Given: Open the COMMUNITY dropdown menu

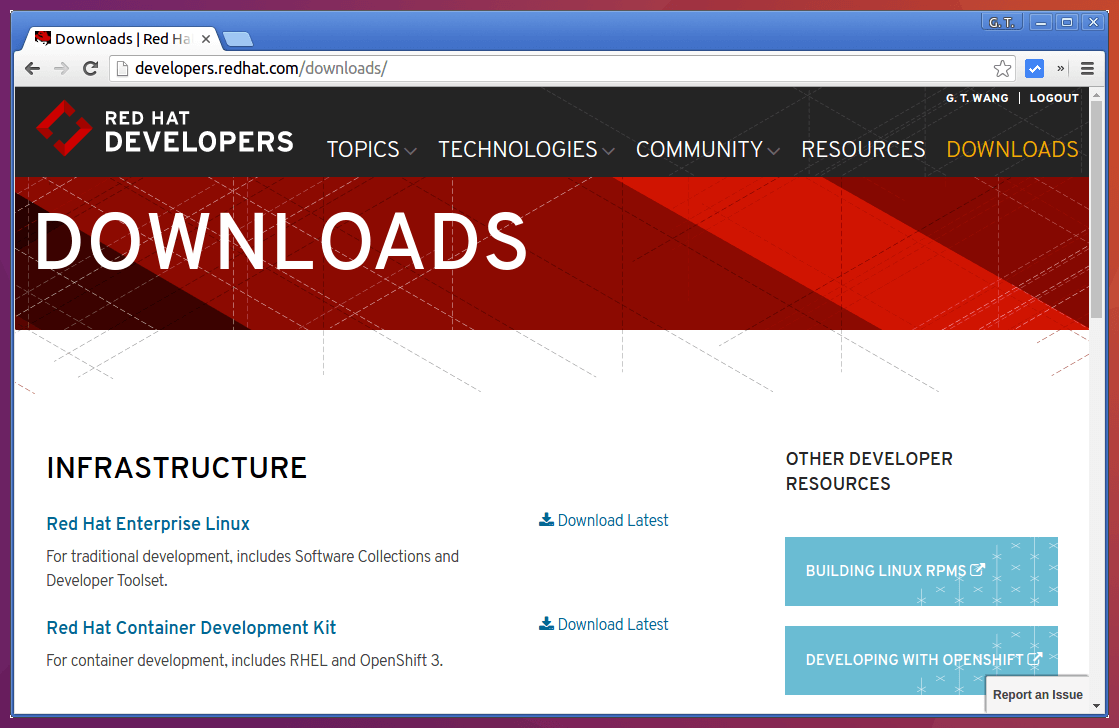Looking at the screenshot, I should coord(707,149).
